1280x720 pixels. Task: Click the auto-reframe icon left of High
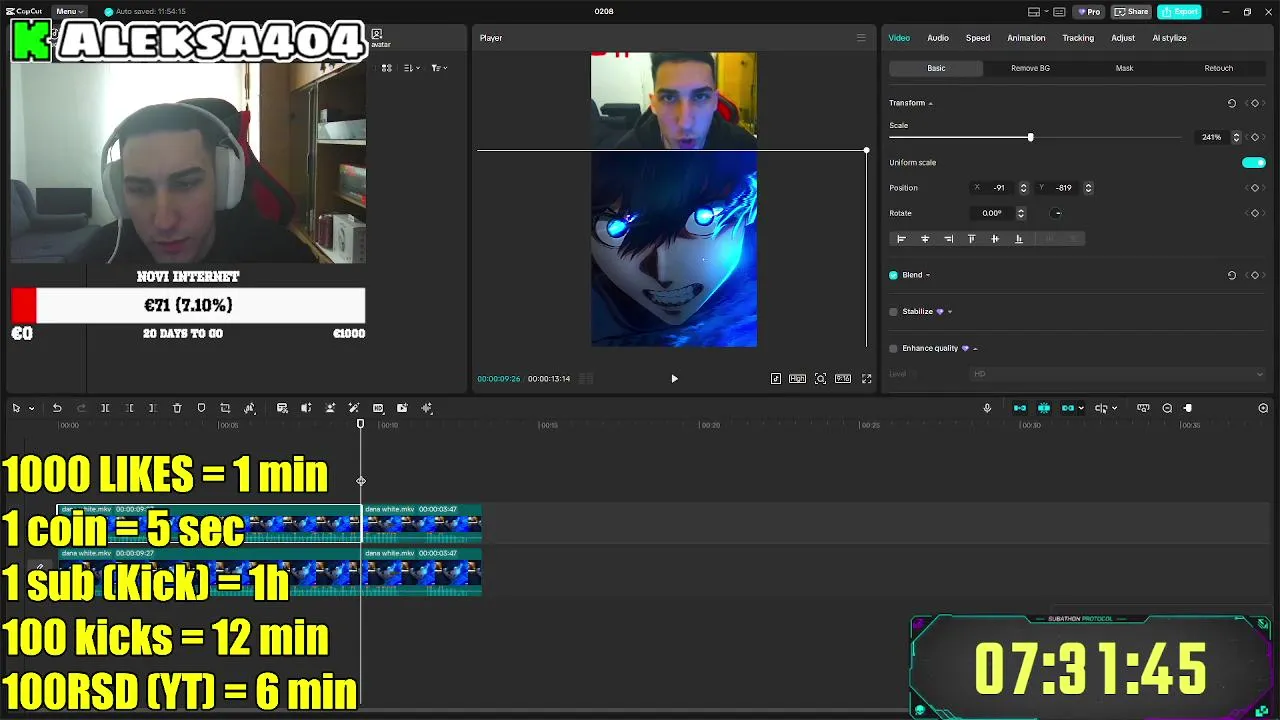(775, 379)
